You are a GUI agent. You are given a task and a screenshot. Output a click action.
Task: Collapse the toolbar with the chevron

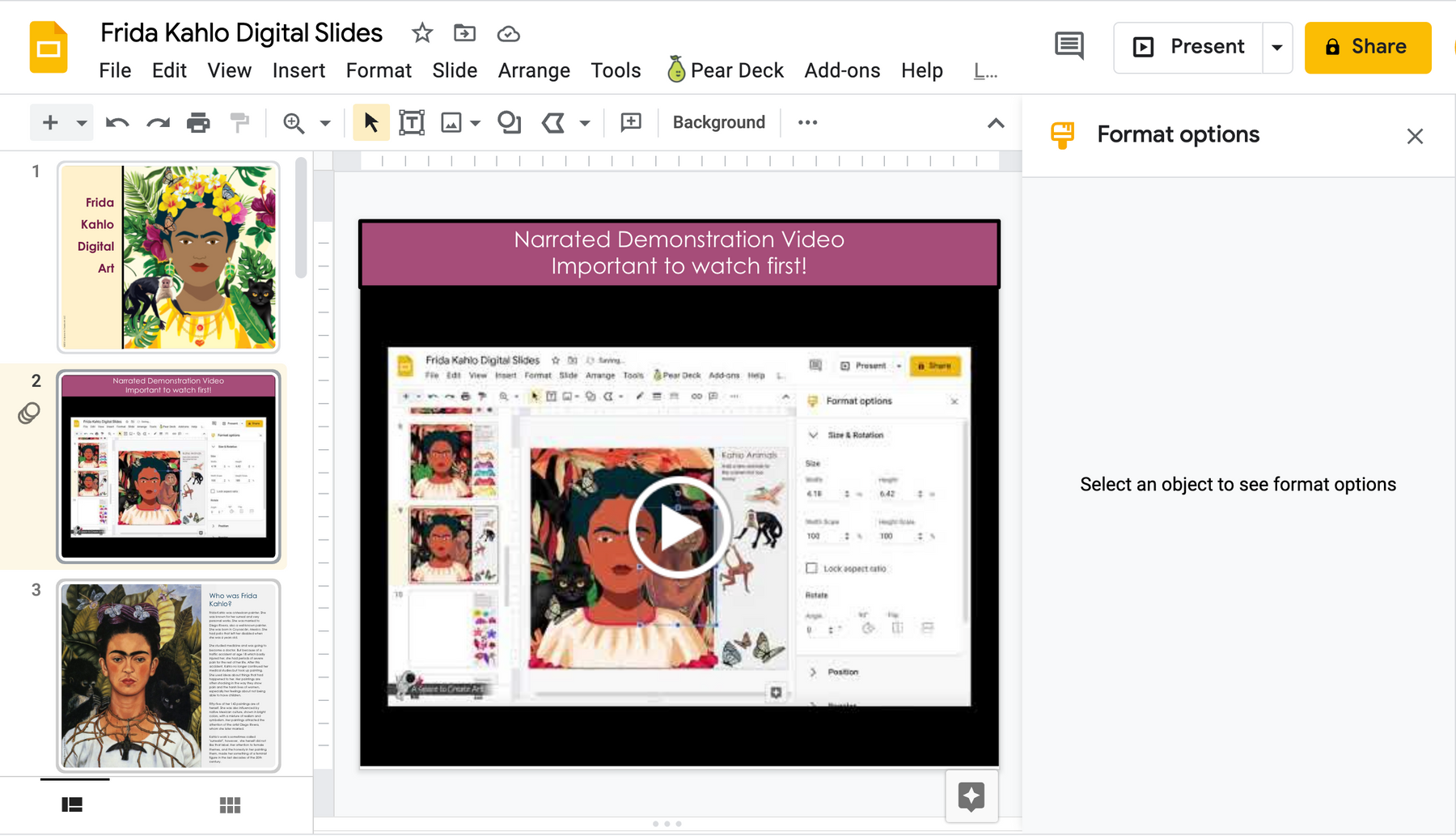(x=996, y=123)
